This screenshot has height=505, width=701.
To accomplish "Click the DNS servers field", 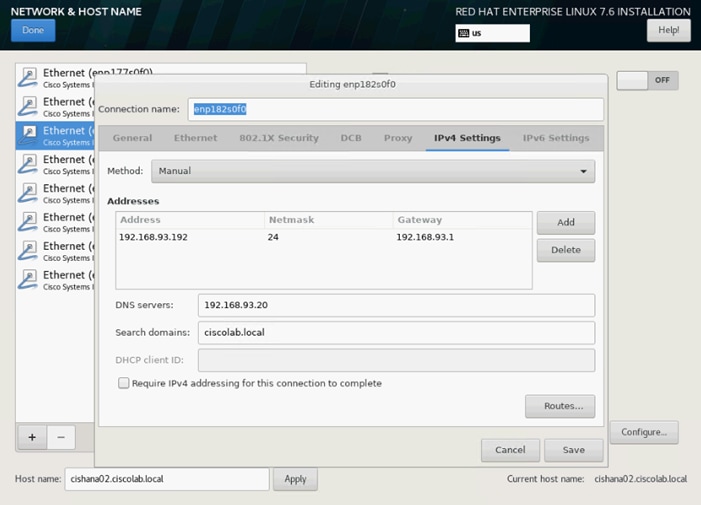I will 396,305.
